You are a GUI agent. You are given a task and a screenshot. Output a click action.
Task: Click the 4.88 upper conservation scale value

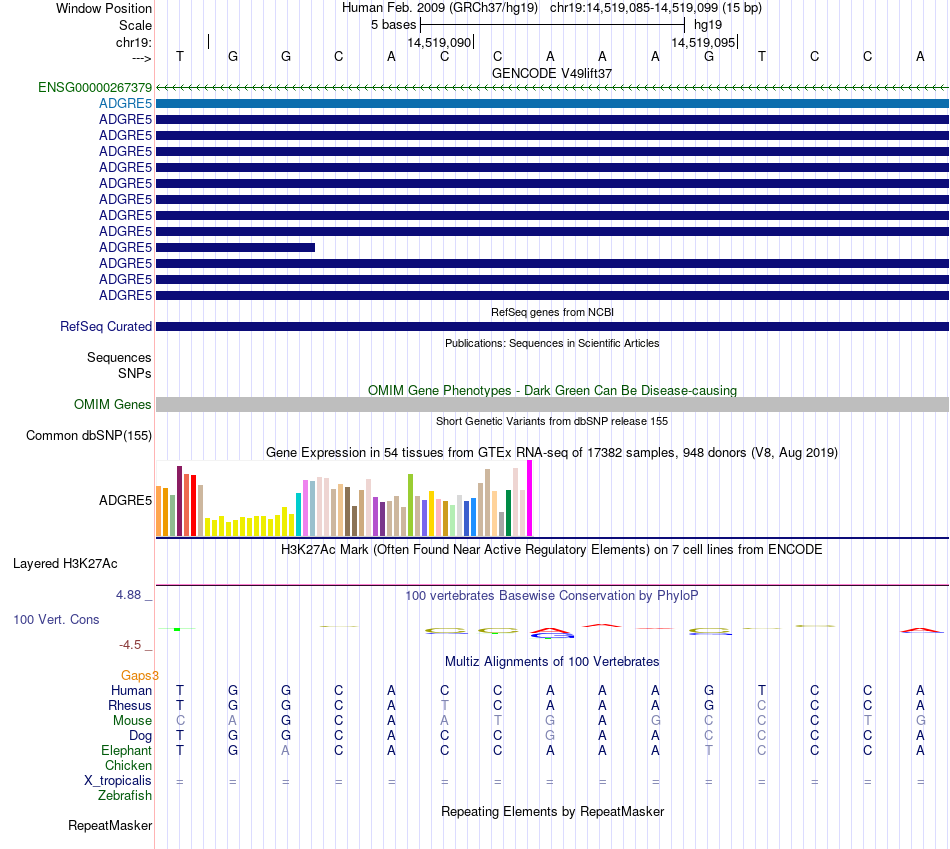(128, 595)
